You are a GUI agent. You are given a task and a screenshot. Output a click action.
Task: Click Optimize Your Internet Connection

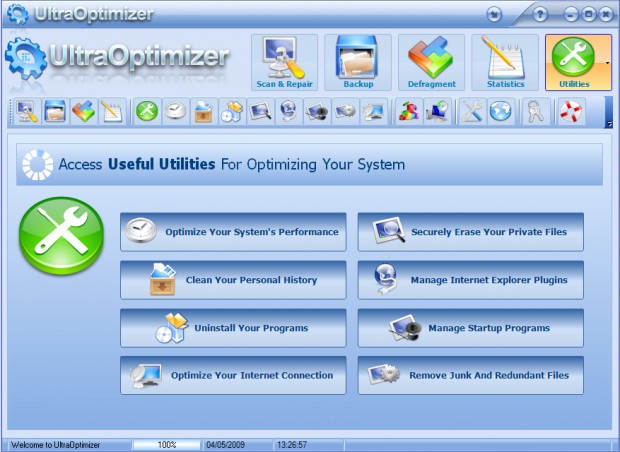coord(233,375)
